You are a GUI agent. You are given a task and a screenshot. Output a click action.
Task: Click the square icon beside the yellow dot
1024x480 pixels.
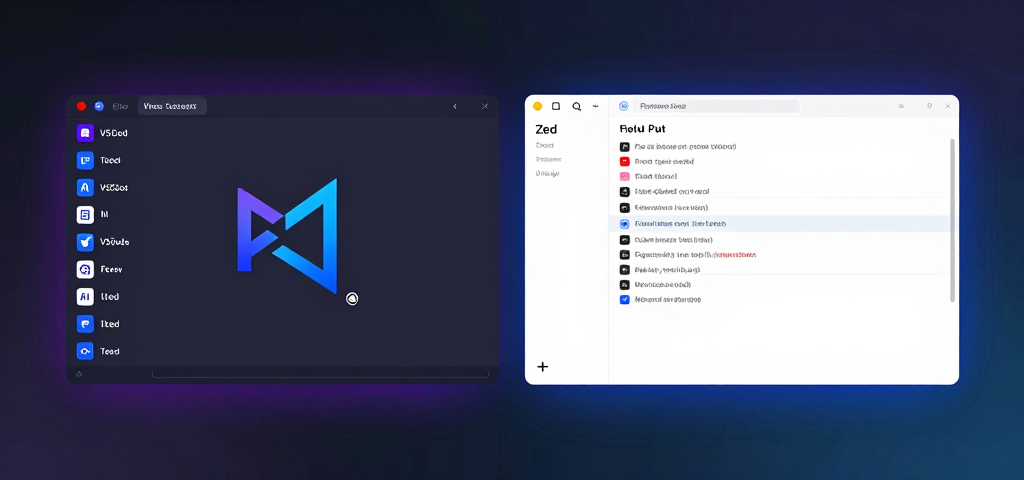[556, 106]
